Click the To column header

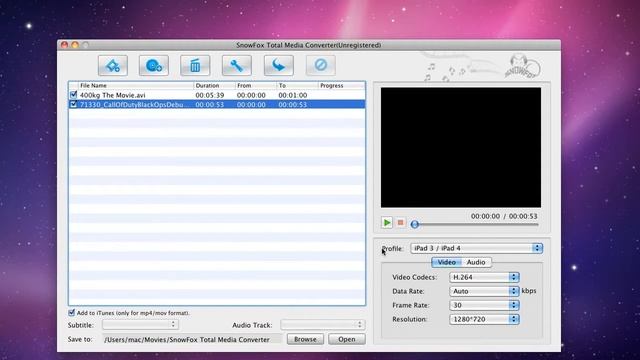(x=298, y=86)
